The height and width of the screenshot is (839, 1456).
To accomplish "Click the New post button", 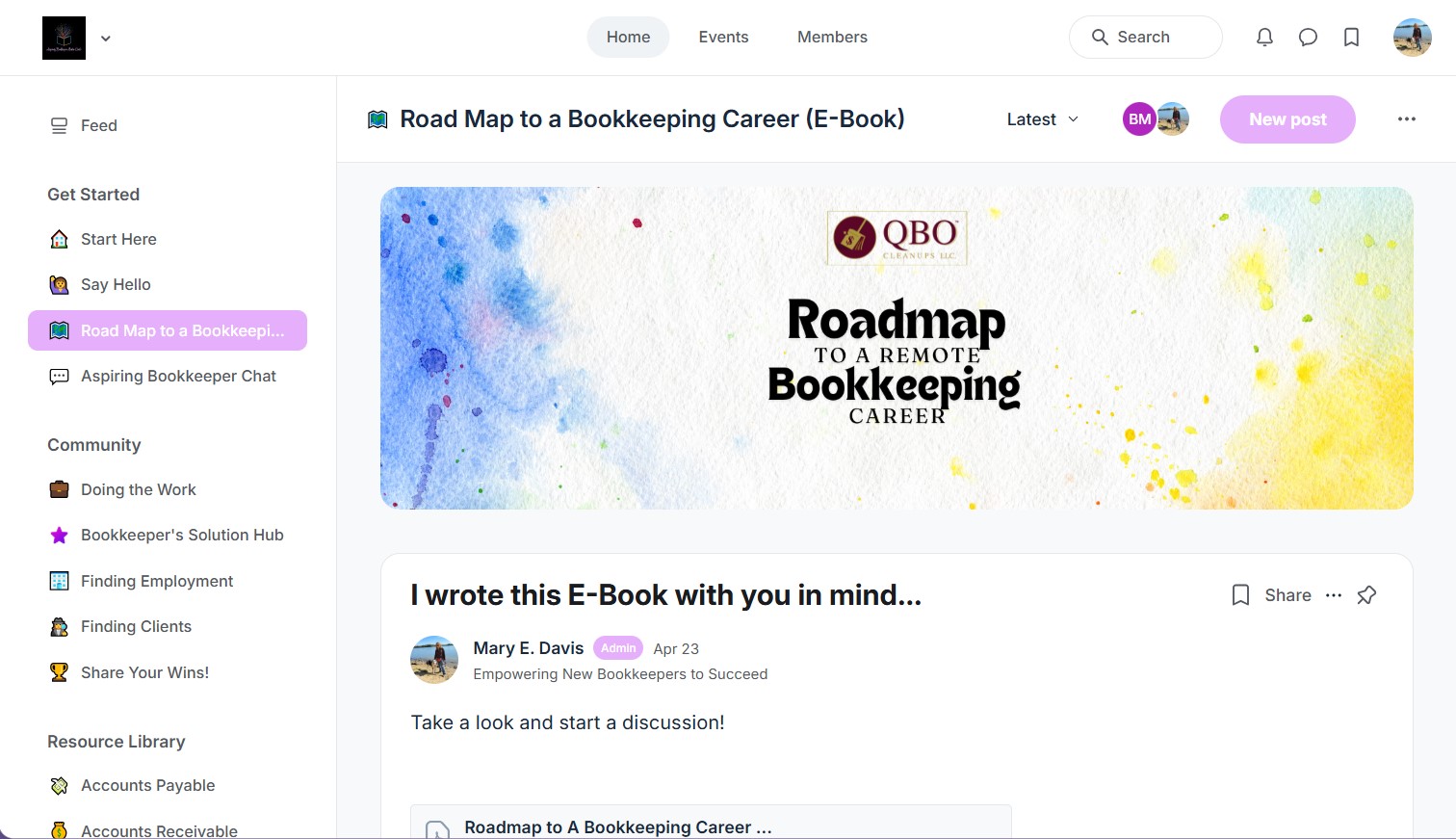I will tap(1287, 119).
